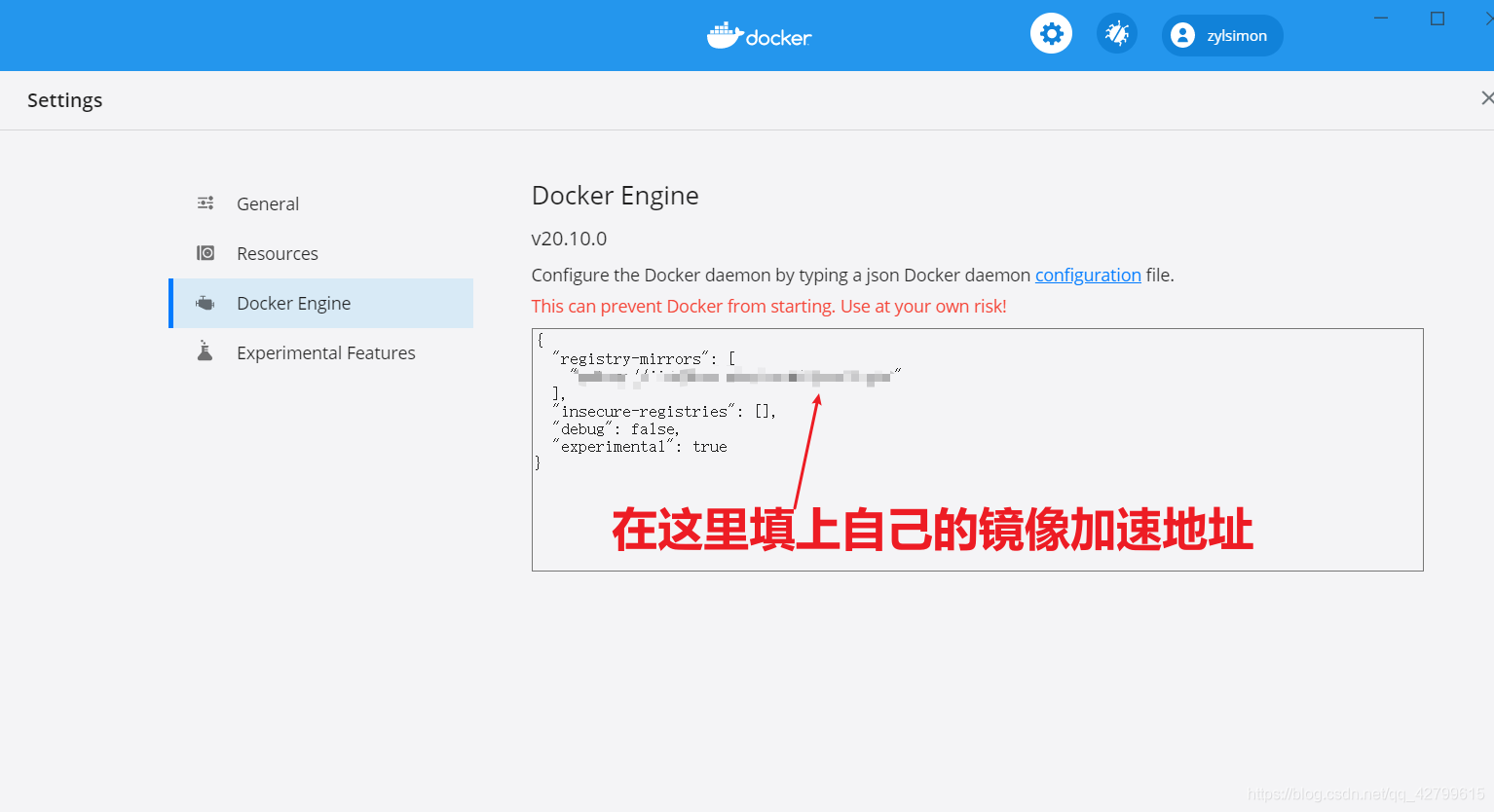Open the configuration file link
The width and height of the screenshot is (1494, 812).
click(1088, 275)
